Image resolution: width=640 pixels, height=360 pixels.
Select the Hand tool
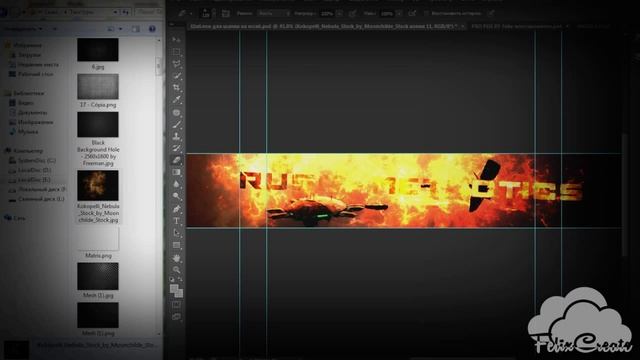[176, 258]
